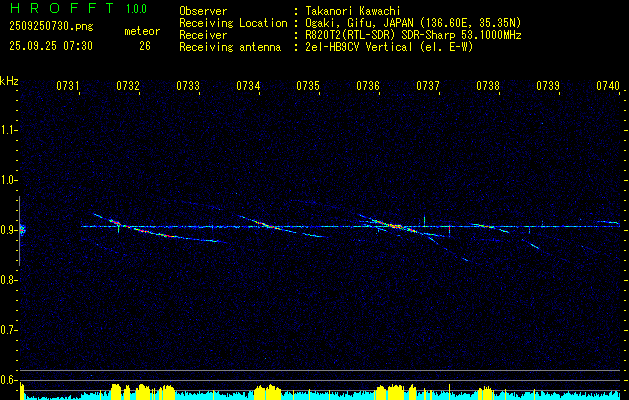This screenshot has height=400, width=629.
Task: Click time marker 0732
Action: tap(128, 86)
